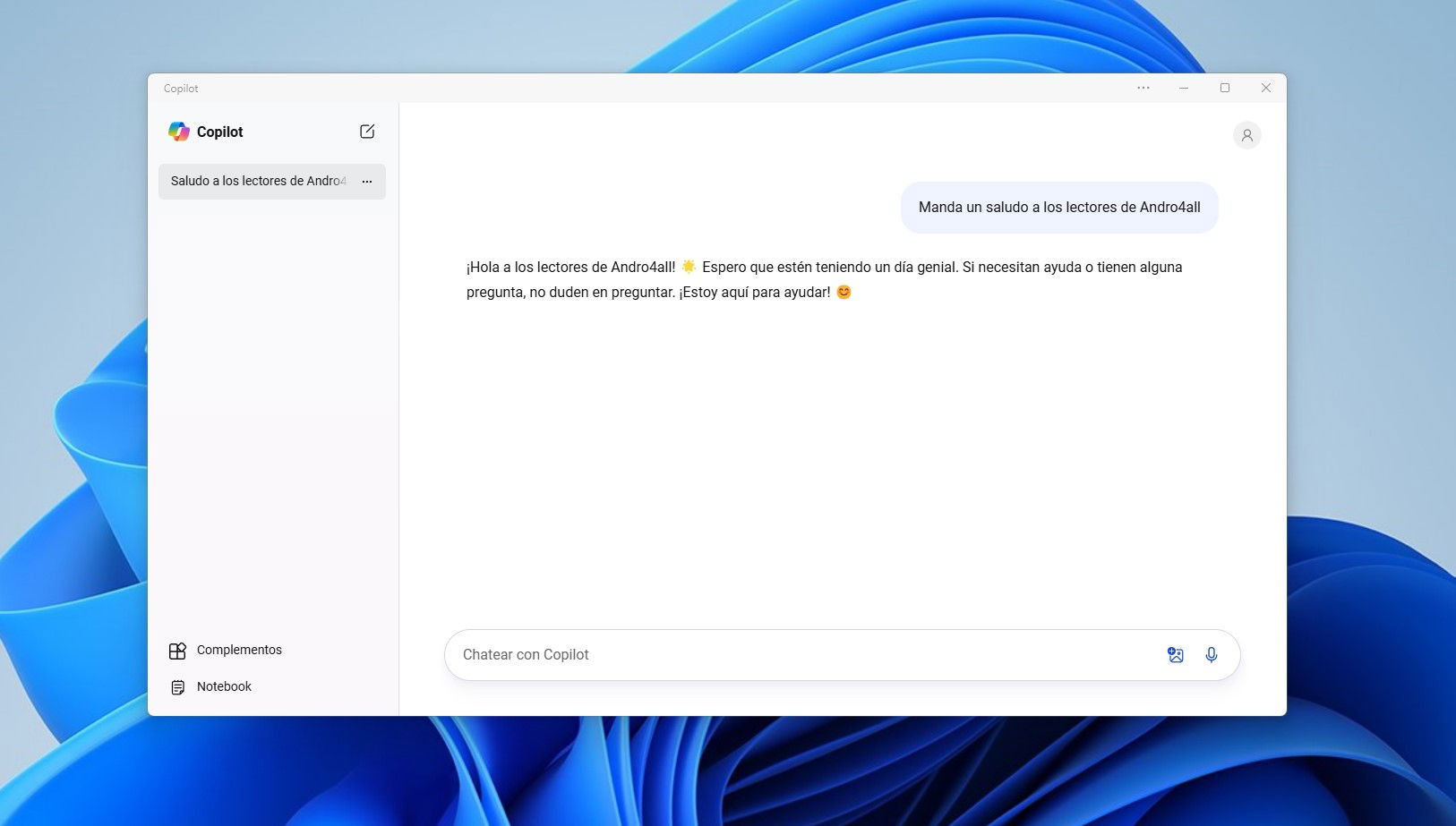
Task: Minimize the Copilot window
Action: (1184, 88)
